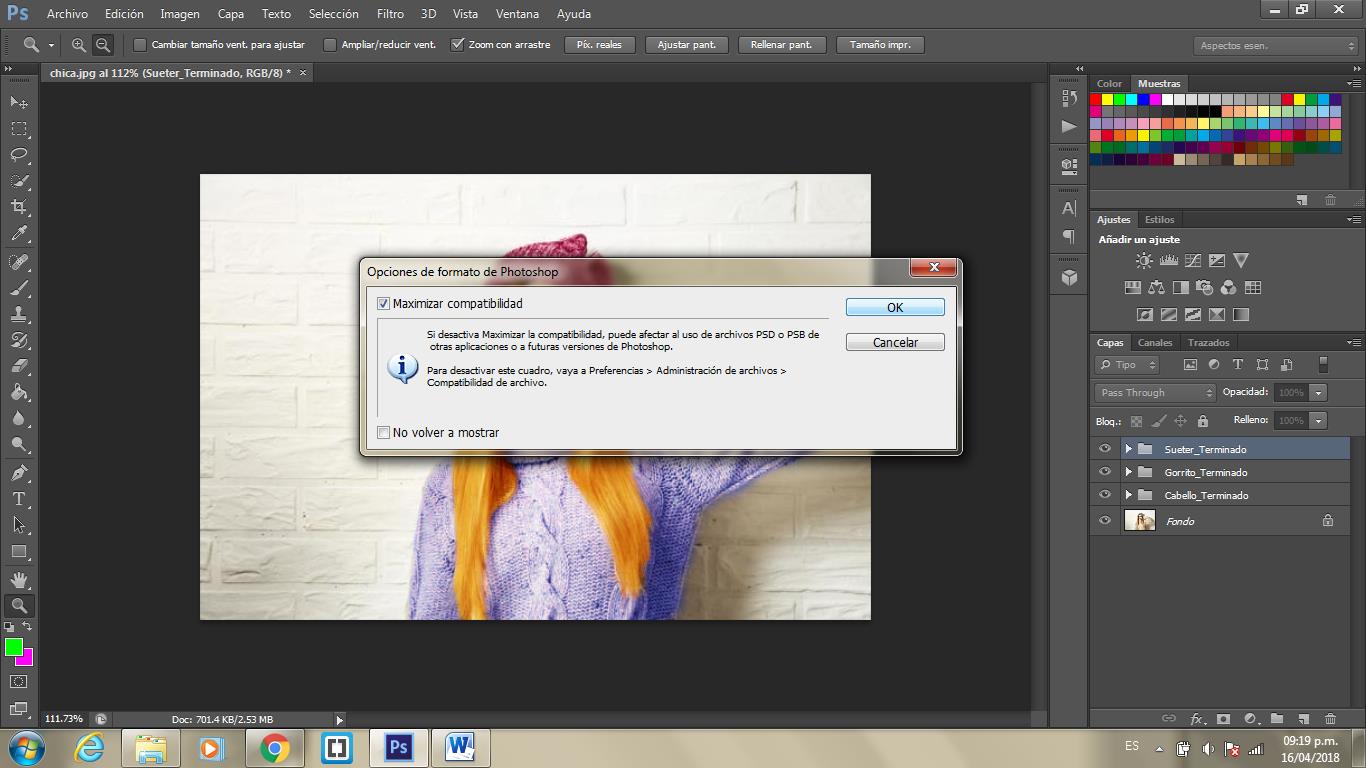Expand the Sueter_Terminado layer group
This screenshot has width=1366, height=768.
pyautogui.click(x=1128, y=449)
